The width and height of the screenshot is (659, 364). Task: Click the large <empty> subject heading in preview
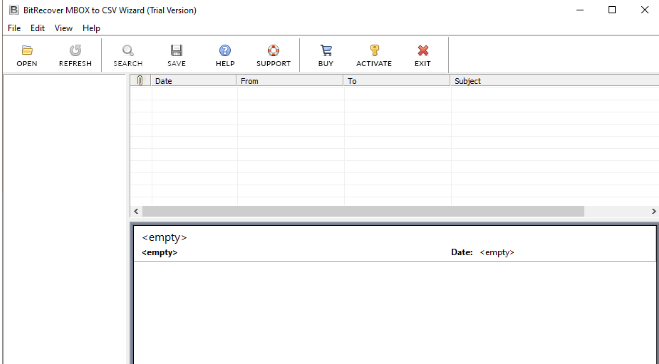tap(164, 237)
